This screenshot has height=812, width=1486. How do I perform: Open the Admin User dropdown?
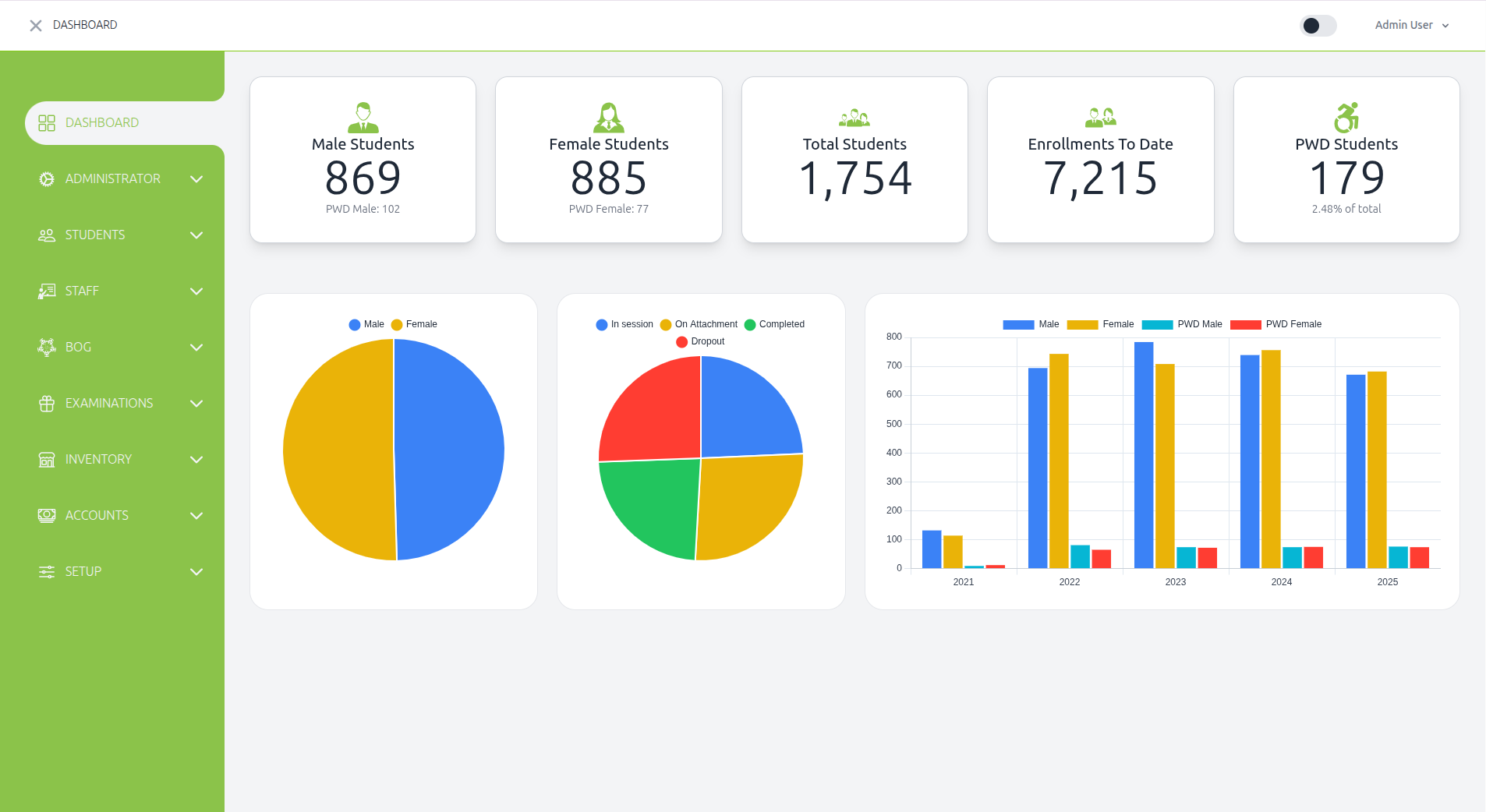click(x=1412, y=26)
